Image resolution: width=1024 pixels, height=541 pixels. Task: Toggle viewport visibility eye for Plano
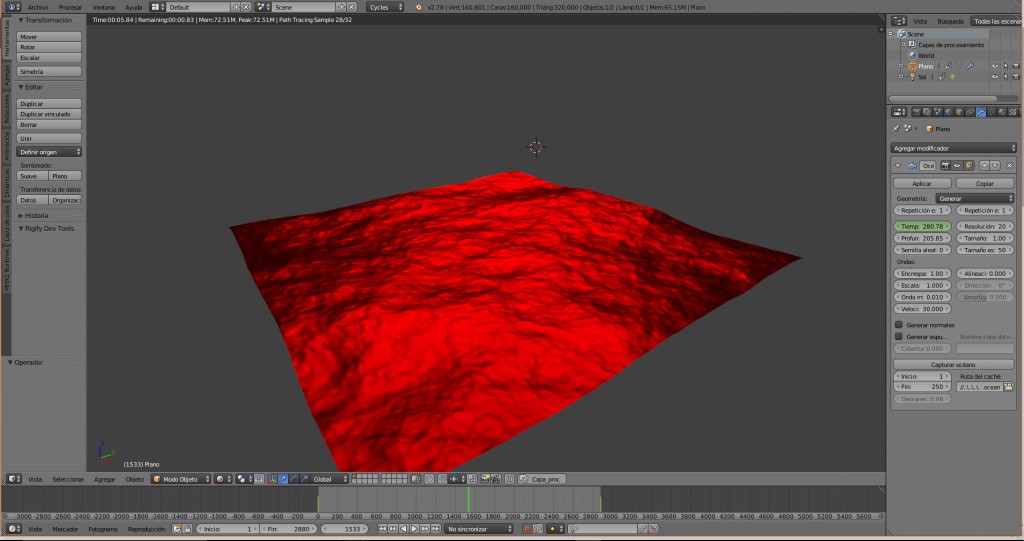pyautogui.click(x=995, y=66)
